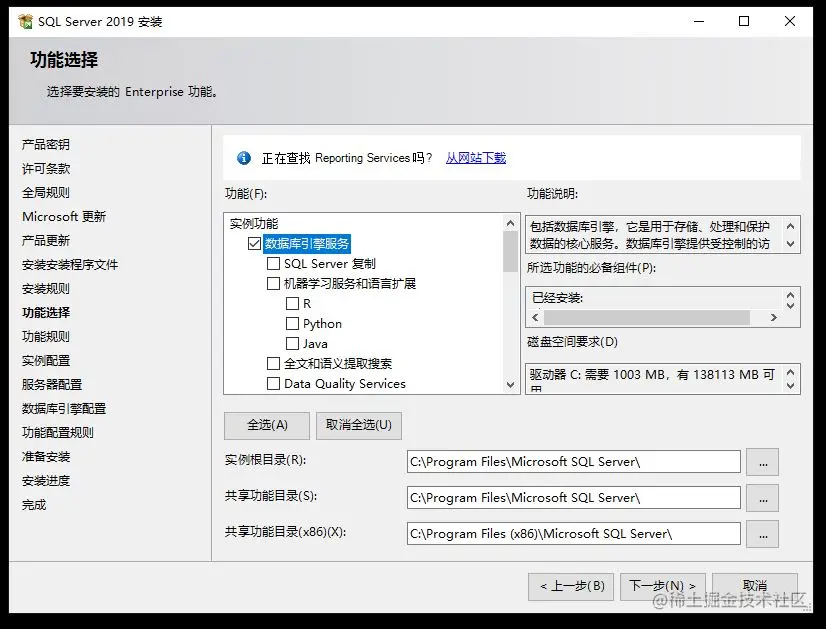Screen dimensions: 826x629
Task: Select 功能选择 step in sidebar
Action: click(46, 312)
